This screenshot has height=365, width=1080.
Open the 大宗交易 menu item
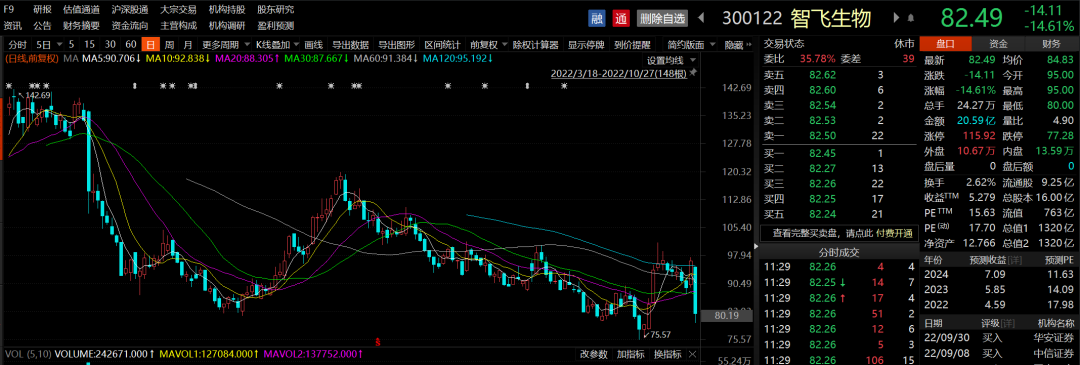tap(178, 10)
